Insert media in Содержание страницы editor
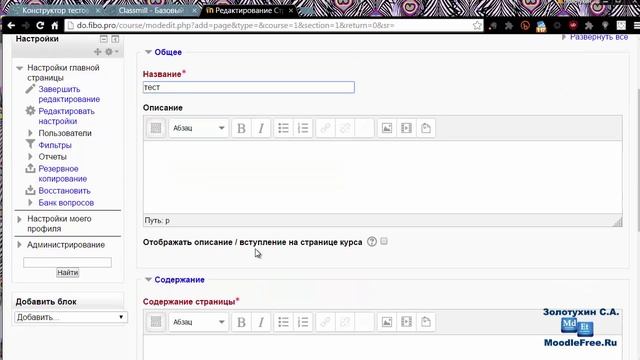 tap(406, 322)
